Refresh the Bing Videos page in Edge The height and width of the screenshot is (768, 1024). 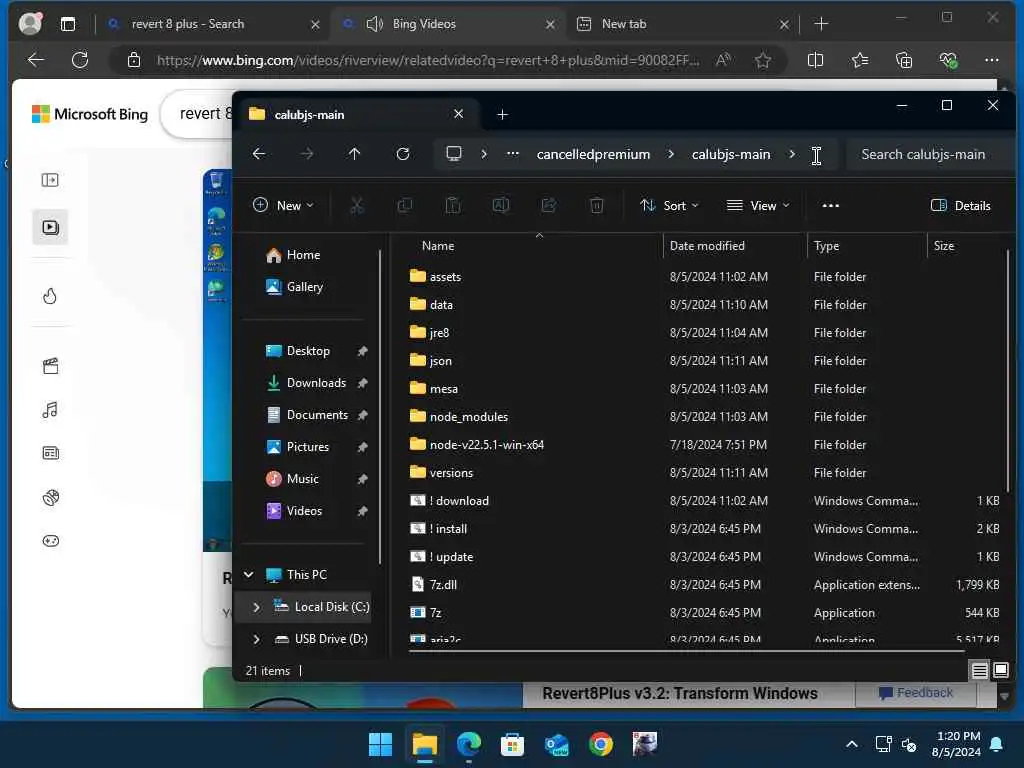tap(80, 61)
